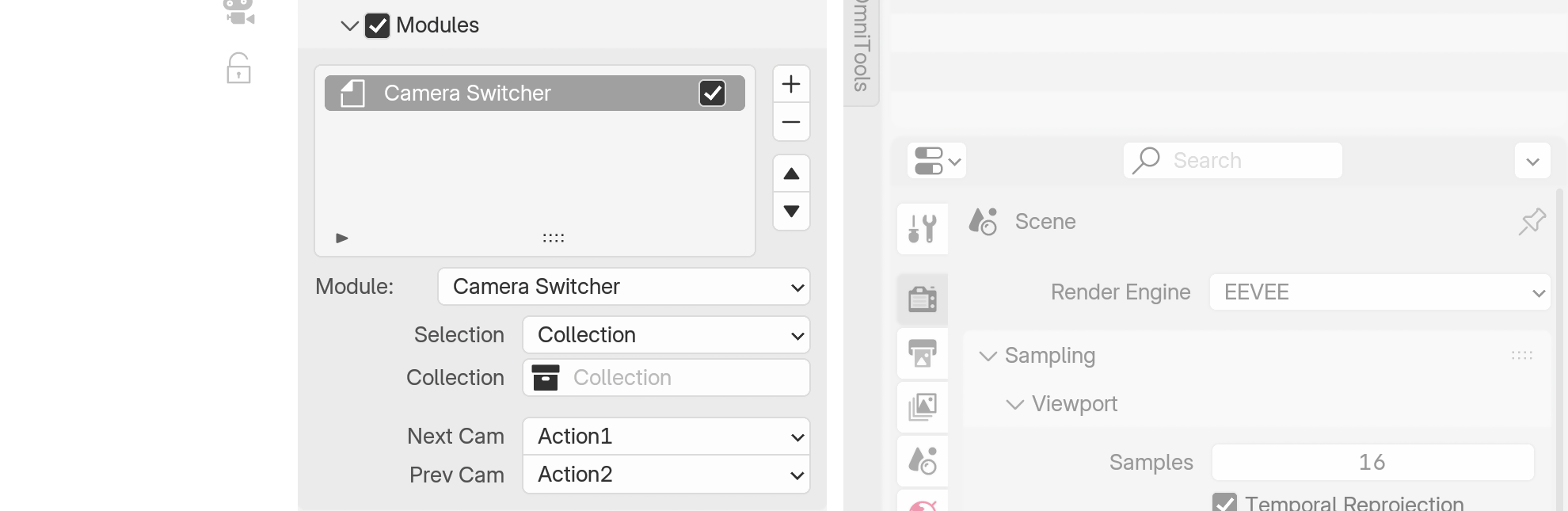Toggle the Temporal Reprojection checkbox
This screenshot has width=1568, height=511.
(x=1224, y=502)
